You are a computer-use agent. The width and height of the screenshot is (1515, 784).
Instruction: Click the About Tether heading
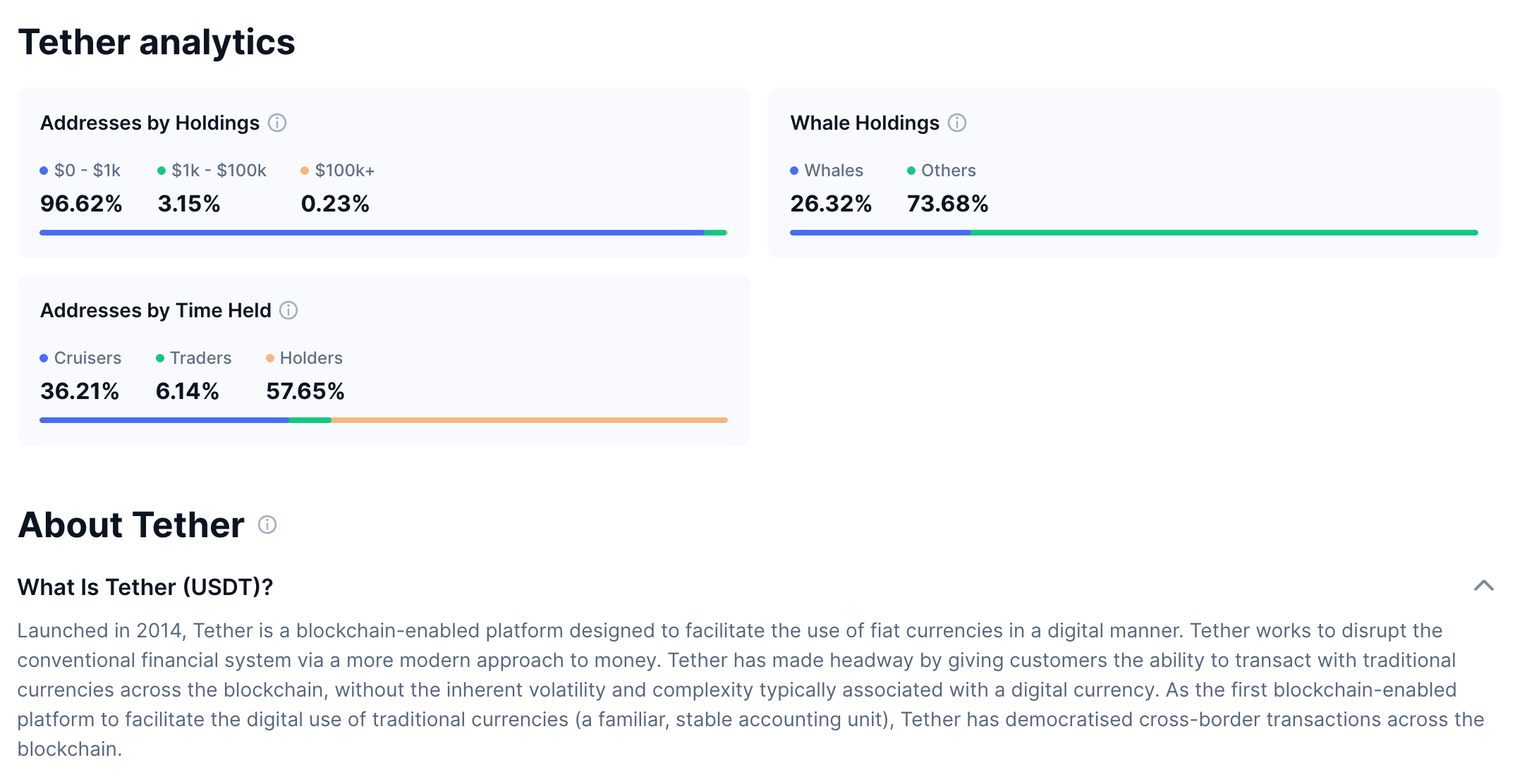(x=130, y=525)
